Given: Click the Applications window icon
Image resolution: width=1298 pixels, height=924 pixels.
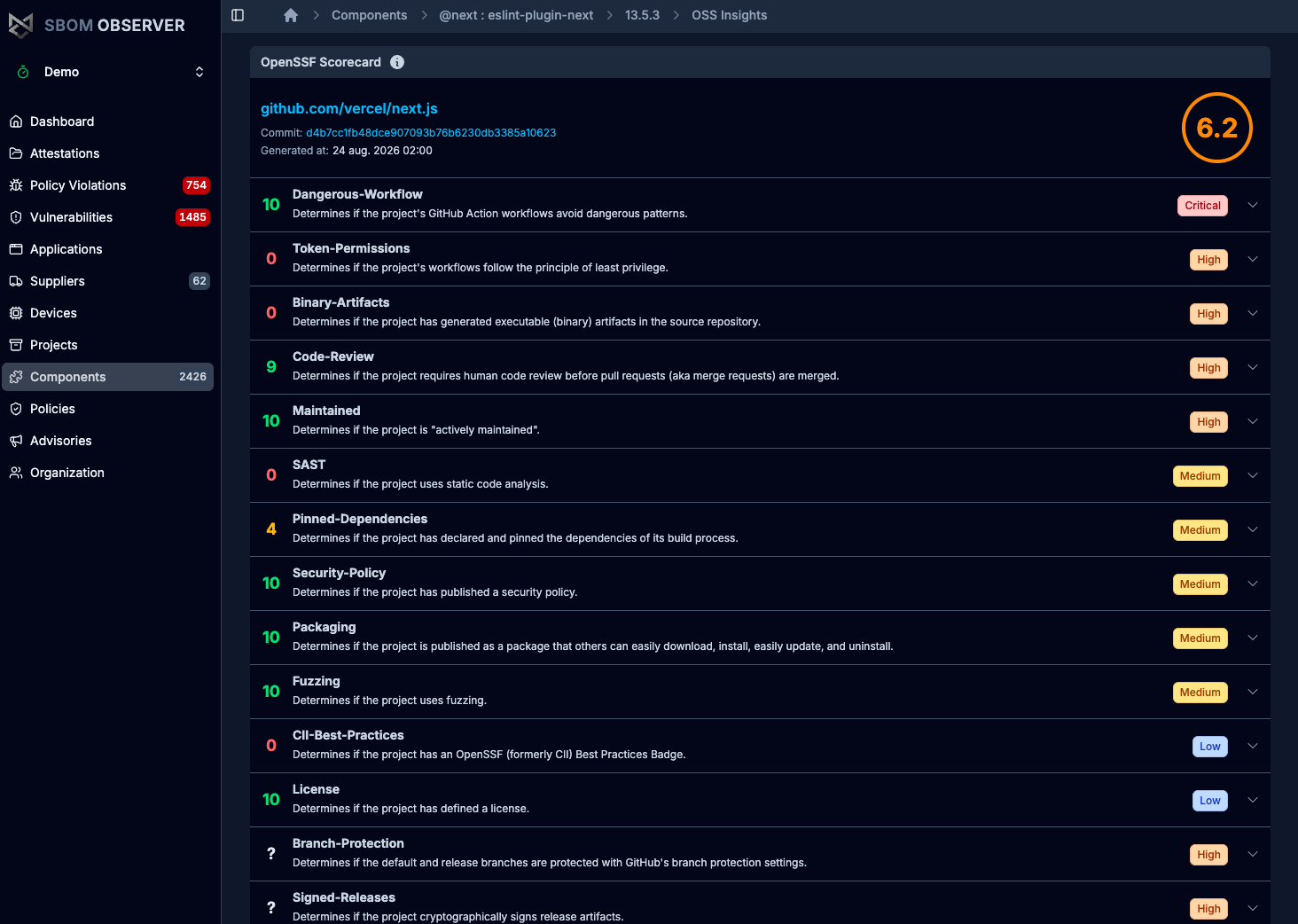Looking at the screenshot, I should [16, 249].
